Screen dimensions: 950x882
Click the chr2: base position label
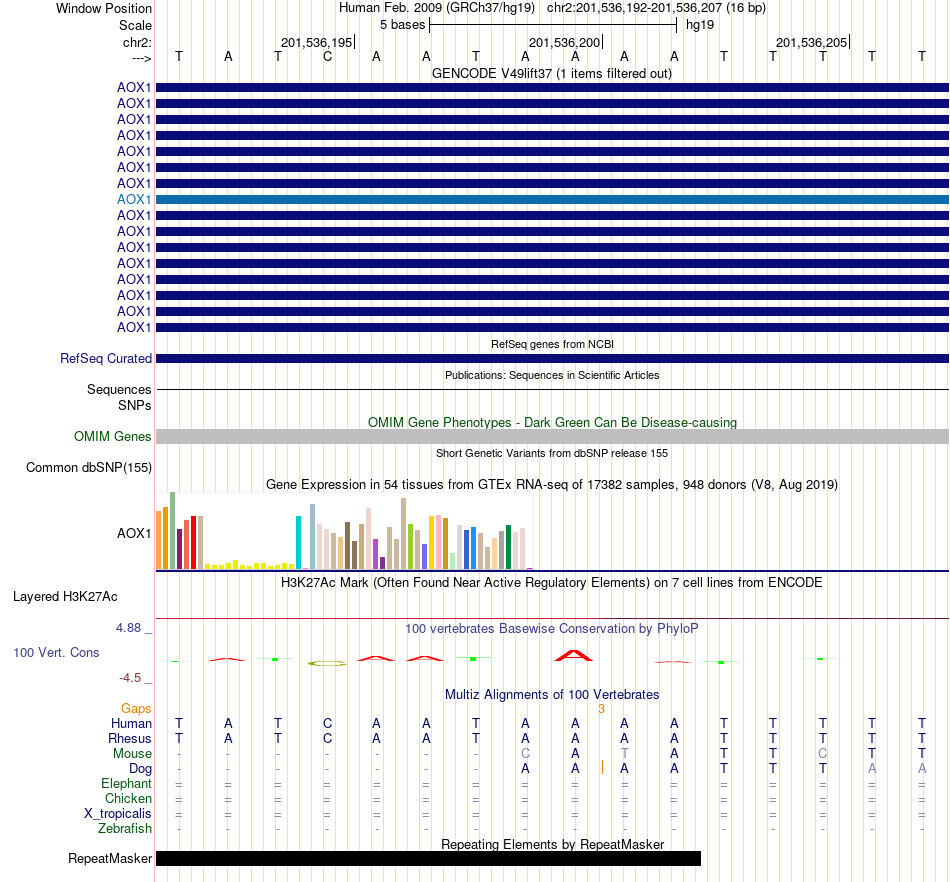click(137, 42)
